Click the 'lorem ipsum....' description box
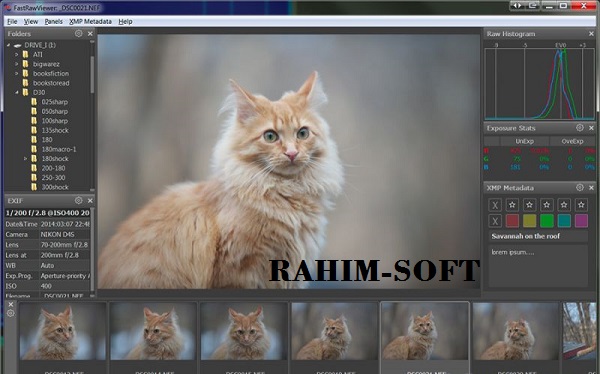 (538, 266)
